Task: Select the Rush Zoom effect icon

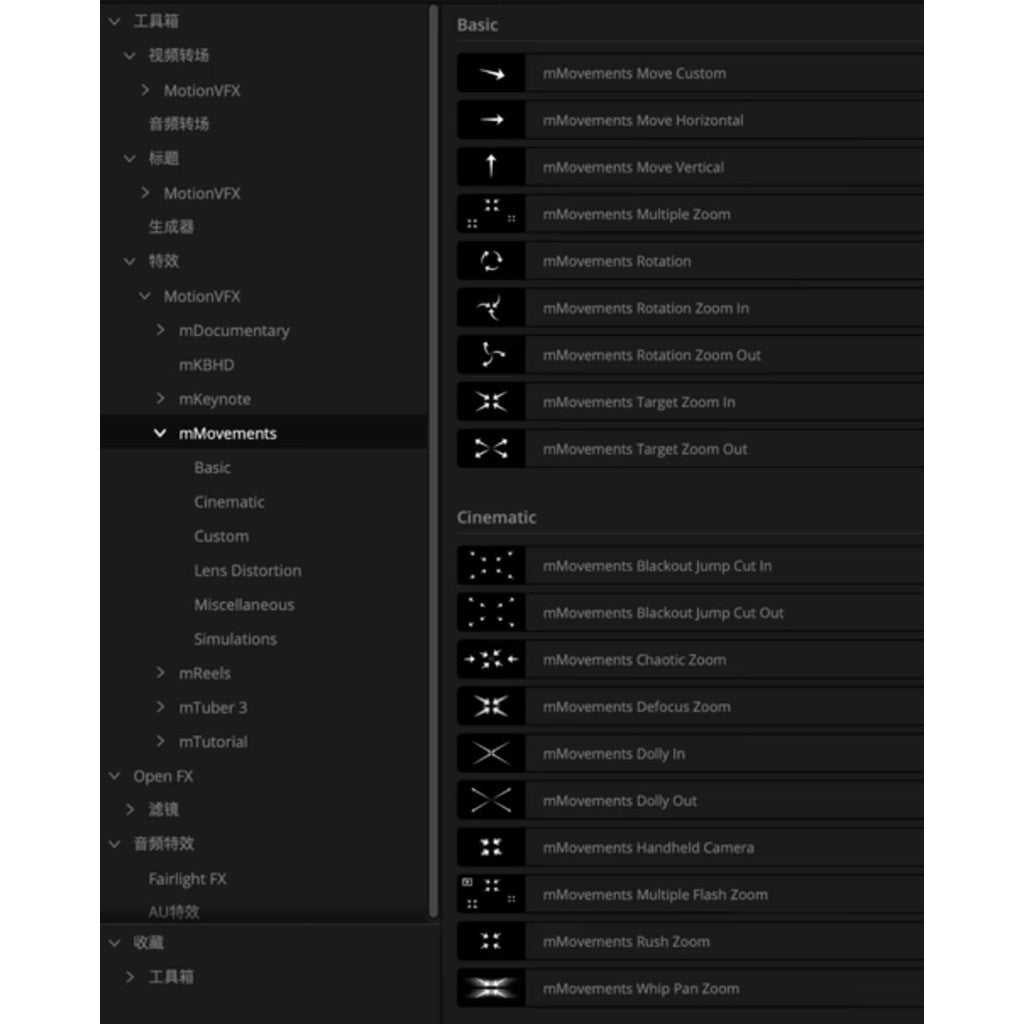Action: click(491, 942)
